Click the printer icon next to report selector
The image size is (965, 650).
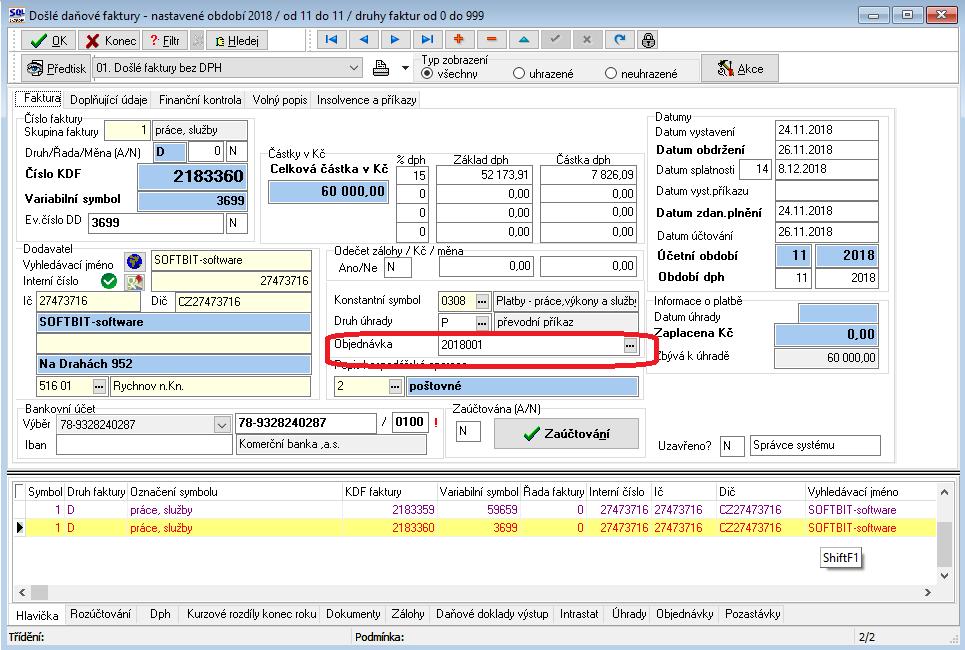tap(381, 68)
